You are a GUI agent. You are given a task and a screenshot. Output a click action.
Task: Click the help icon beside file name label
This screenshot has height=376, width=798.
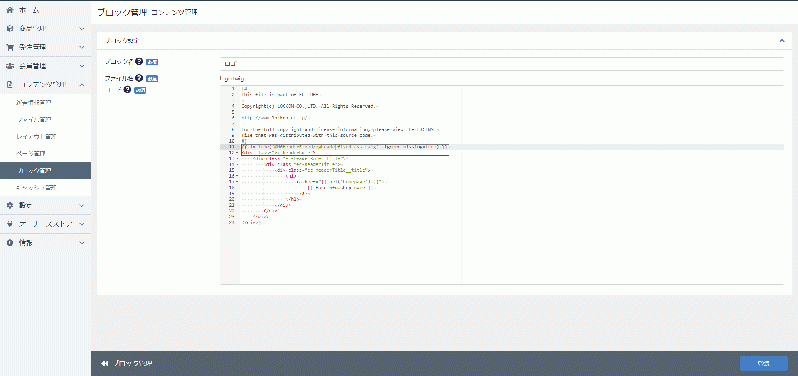click(138, 78)
